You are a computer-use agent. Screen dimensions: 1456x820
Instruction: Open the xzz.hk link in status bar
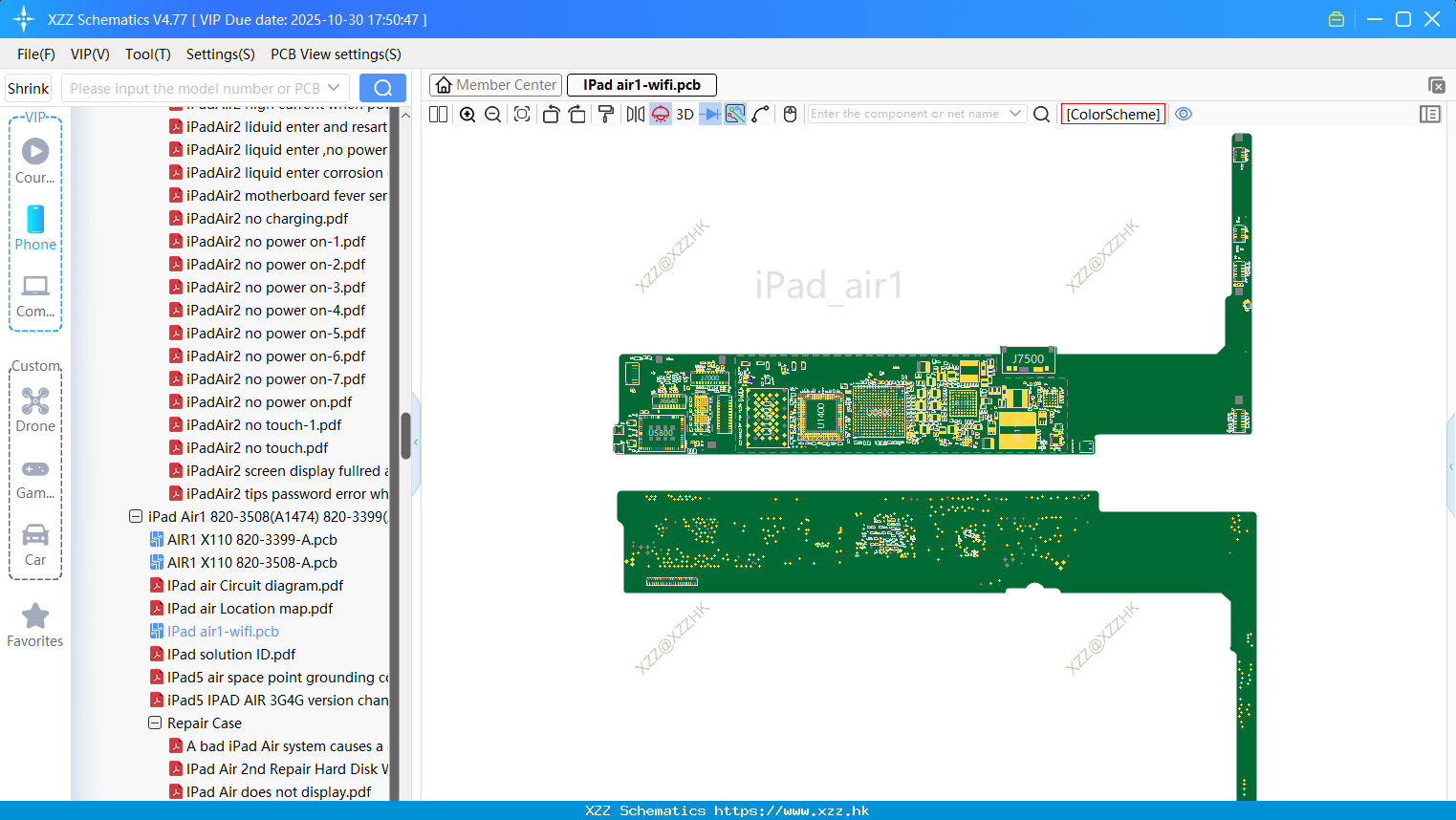792,810
